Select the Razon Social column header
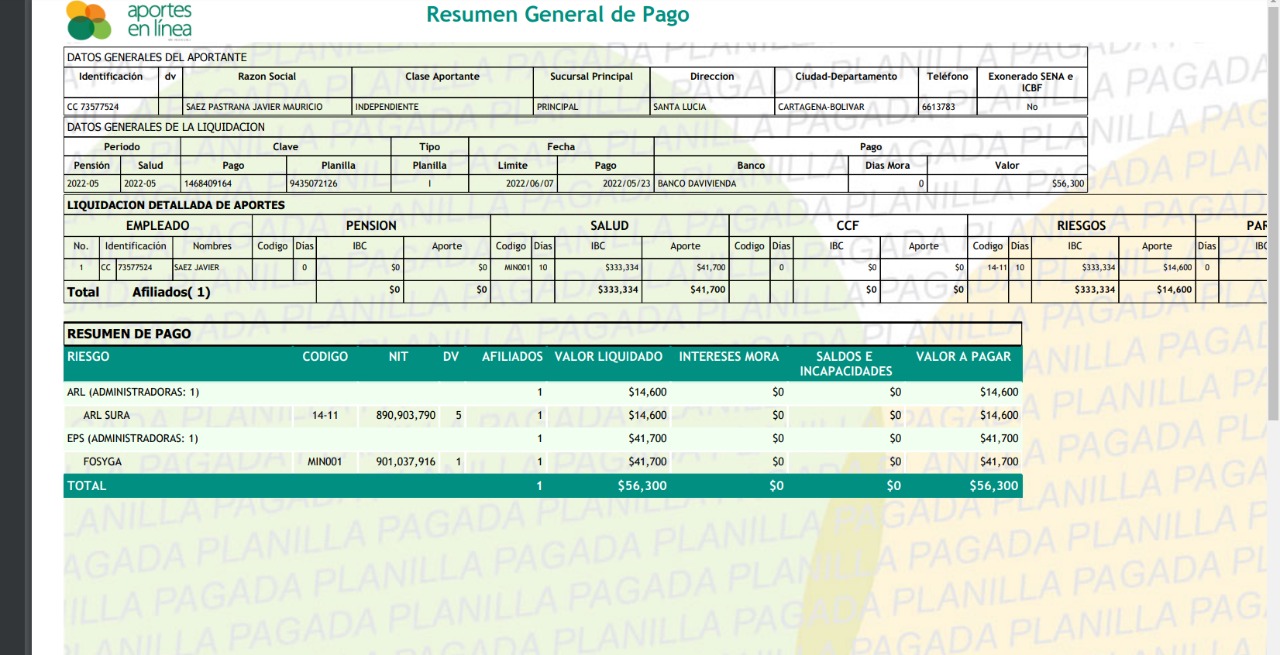The width and height of the screenshot is (1280, 655). [266, 76]
